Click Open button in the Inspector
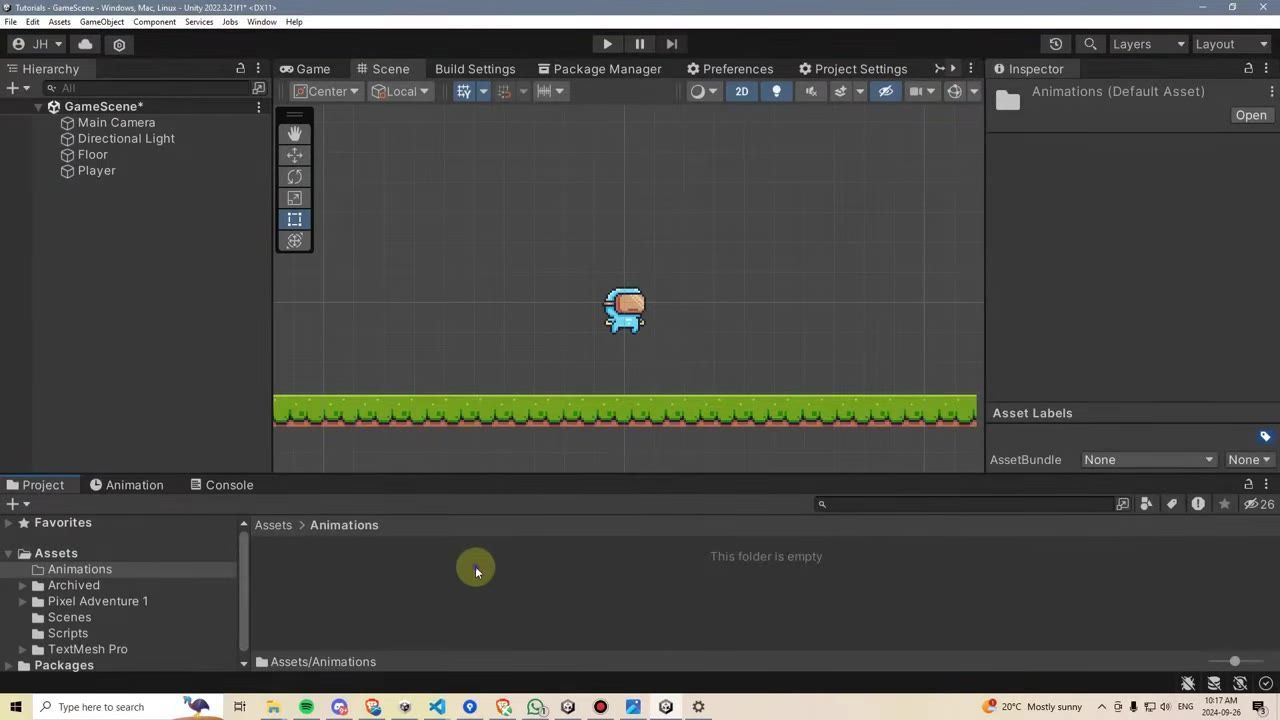Viewport: 1280px width, 720px height. coord(1251,115)
